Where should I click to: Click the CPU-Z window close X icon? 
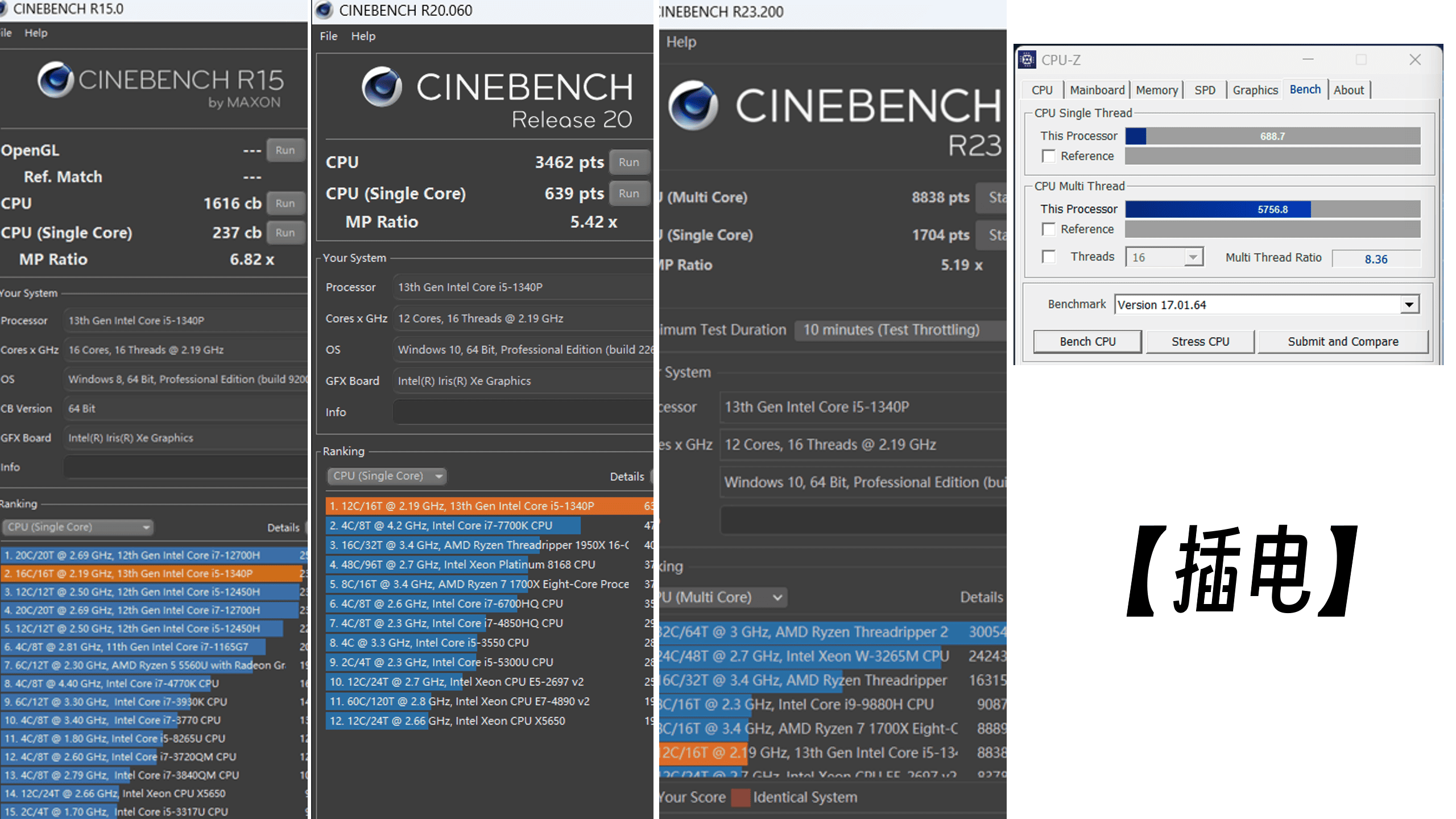(x=1415, y=60)
